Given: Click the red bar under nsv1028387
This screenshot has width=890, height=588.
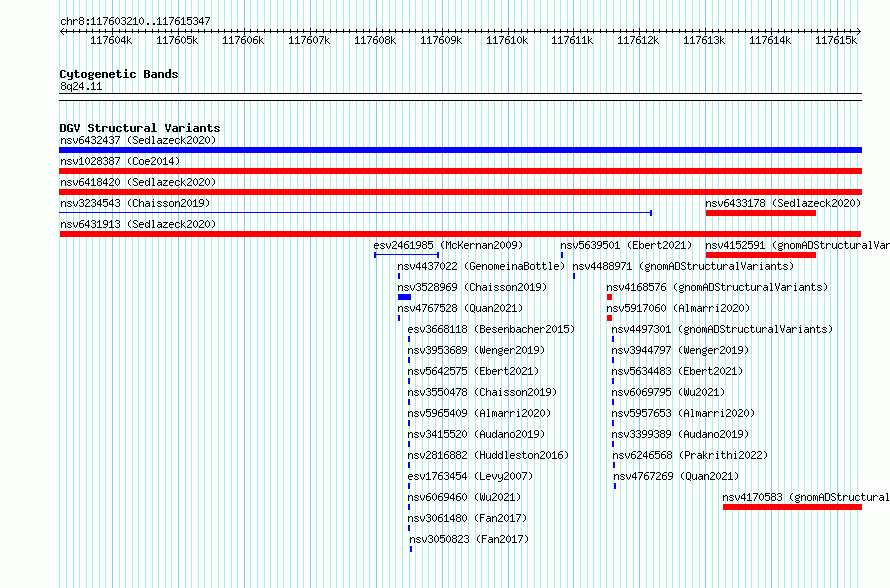Looking at the screenshot, I should click(x=460, y=171).
